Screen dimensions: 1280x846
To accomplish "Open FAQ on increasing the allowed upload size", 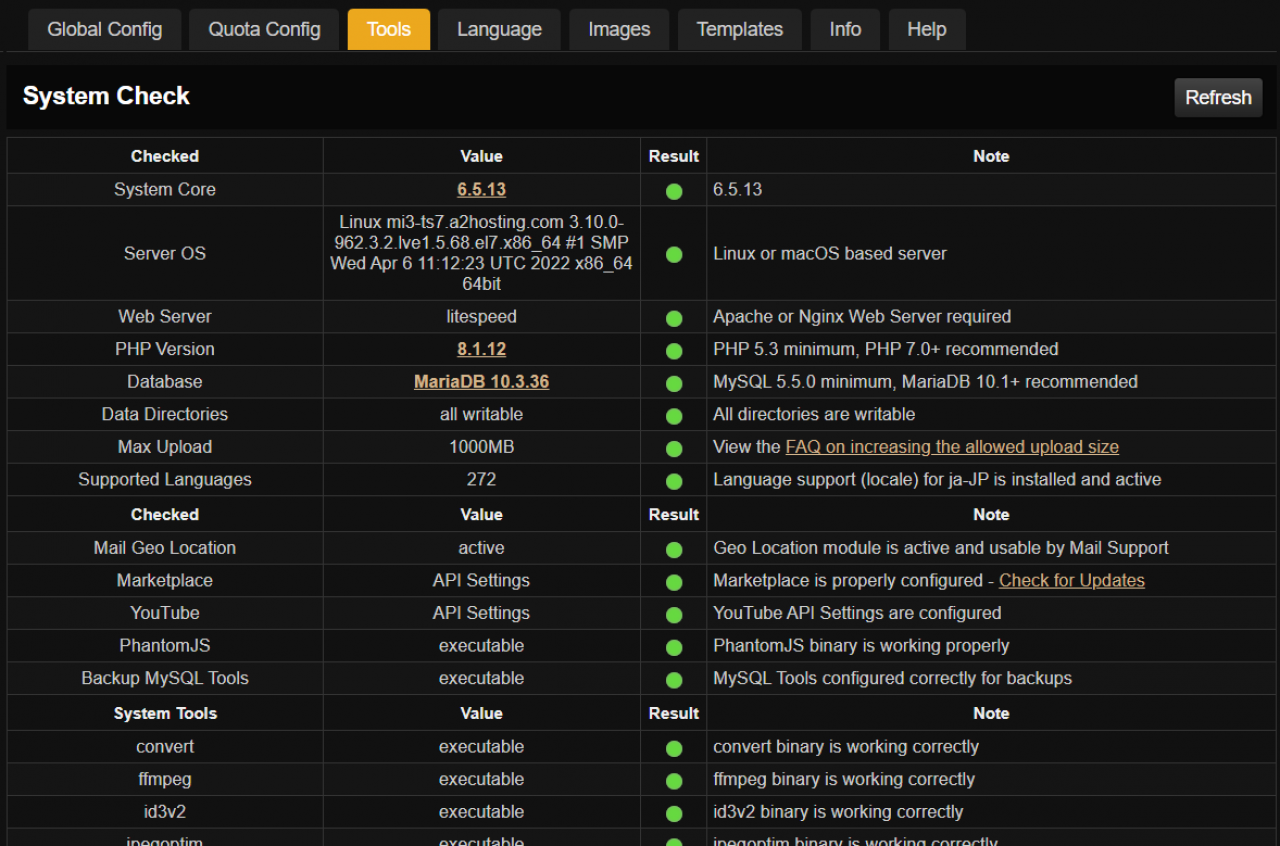I will point(952,447).
